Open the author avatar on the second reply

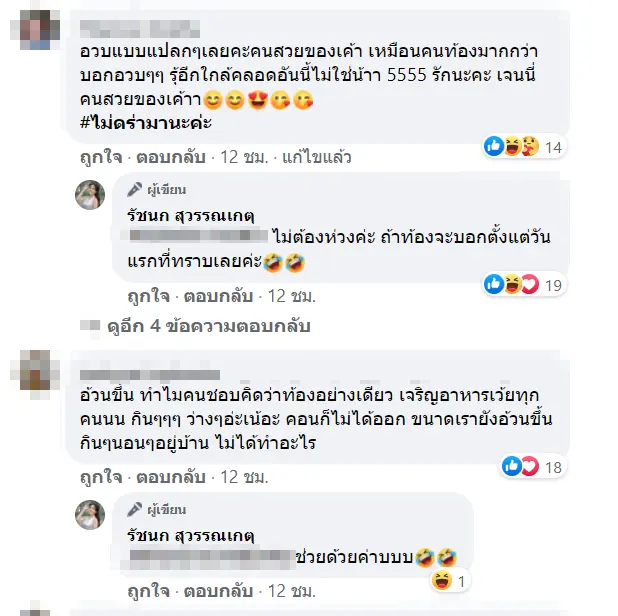[x=90, y=514]
